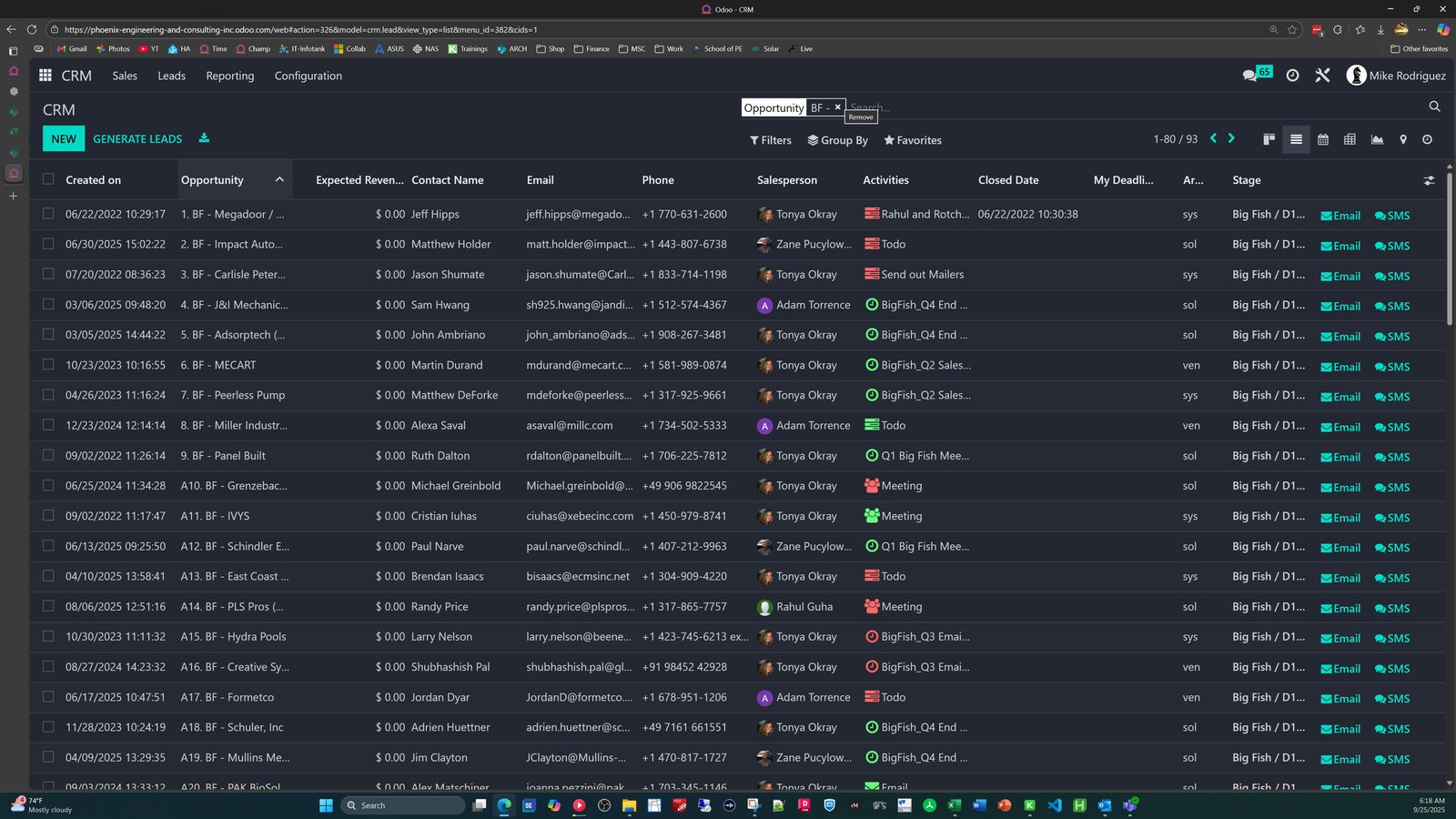Viewport: 1456px width, 819px height.
Task: Check the BF - Hydra Pools row checkbox
Action: 48,636
